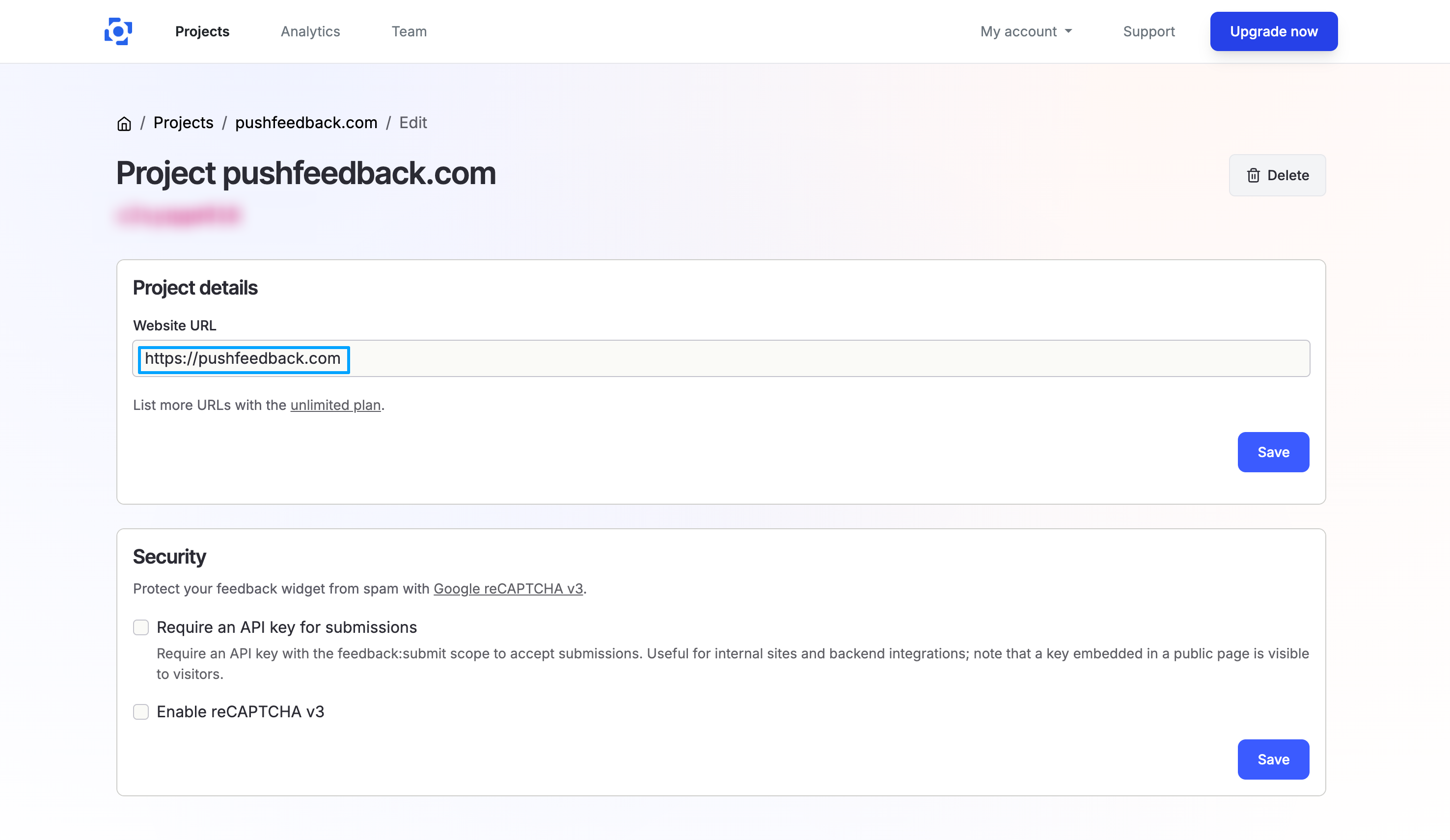The image size is (1450, 840).
Task: Click the Security section heading
Action: point(169,557)
